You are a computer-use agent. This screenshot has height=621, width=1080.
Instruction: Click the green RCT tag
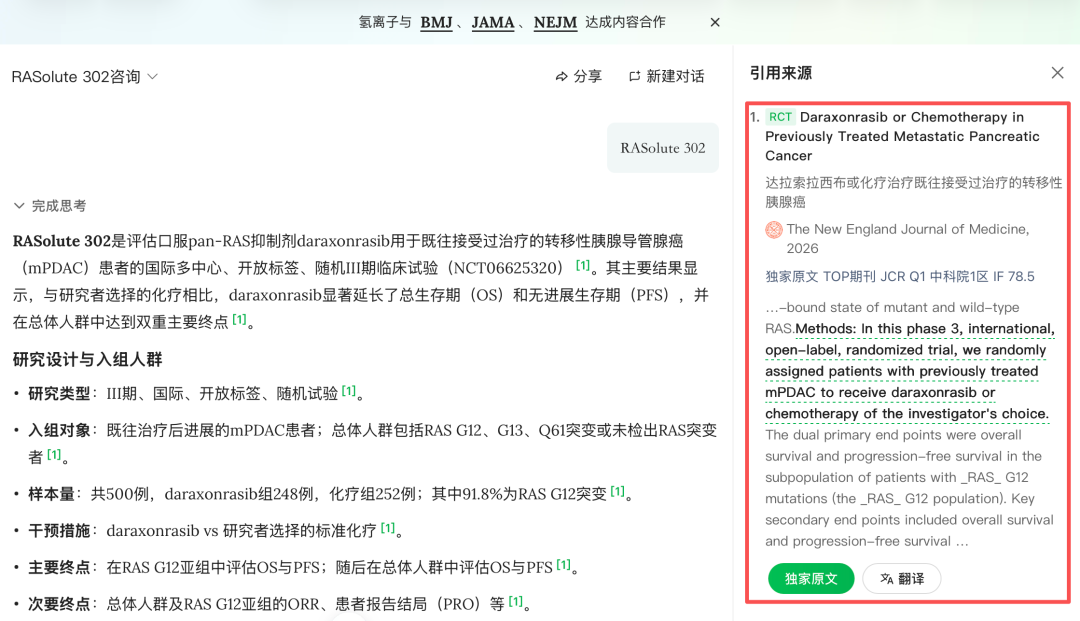pyautogui.click(x=780, y=117)
